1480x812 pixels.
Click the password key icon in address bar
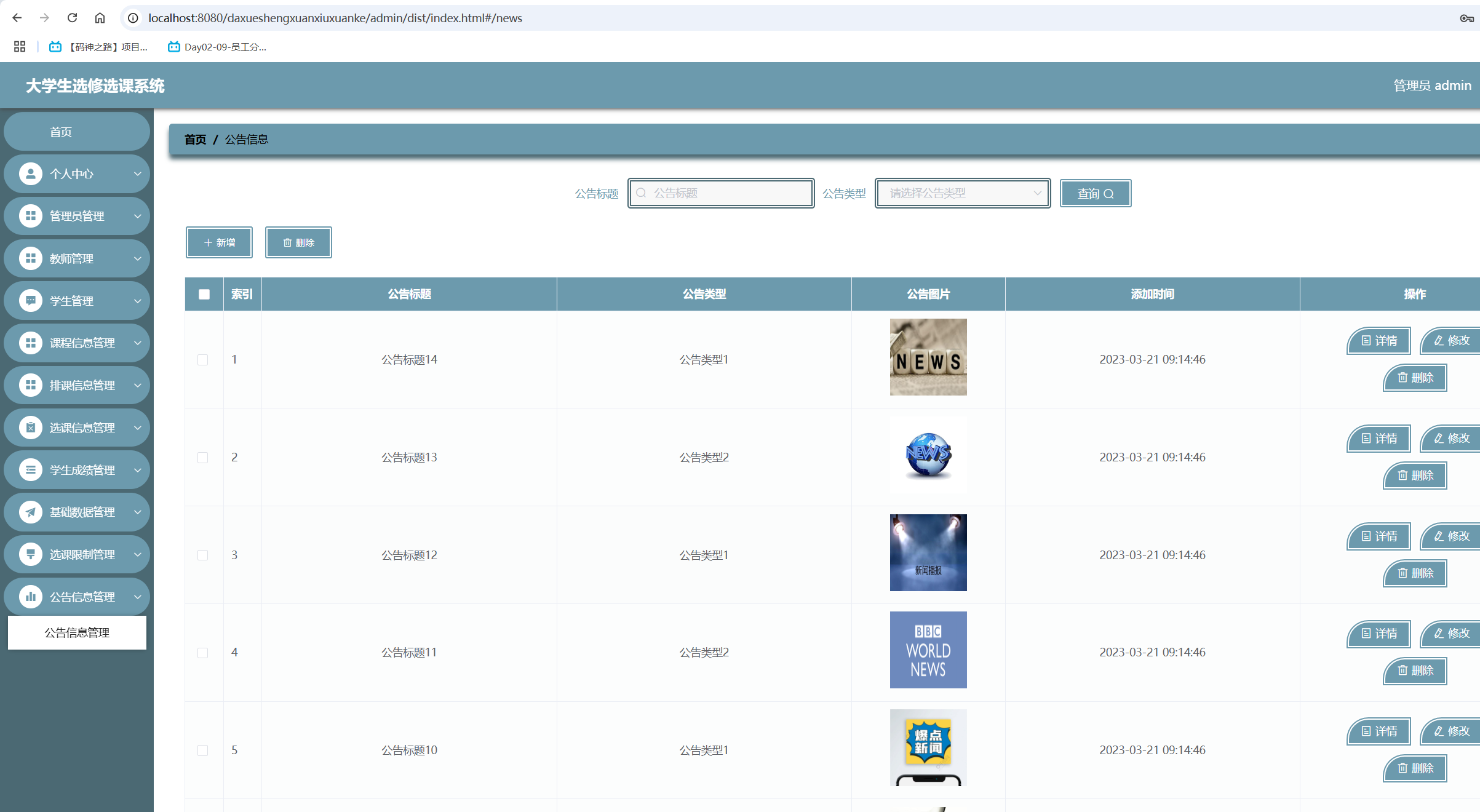coord(1466,18)
